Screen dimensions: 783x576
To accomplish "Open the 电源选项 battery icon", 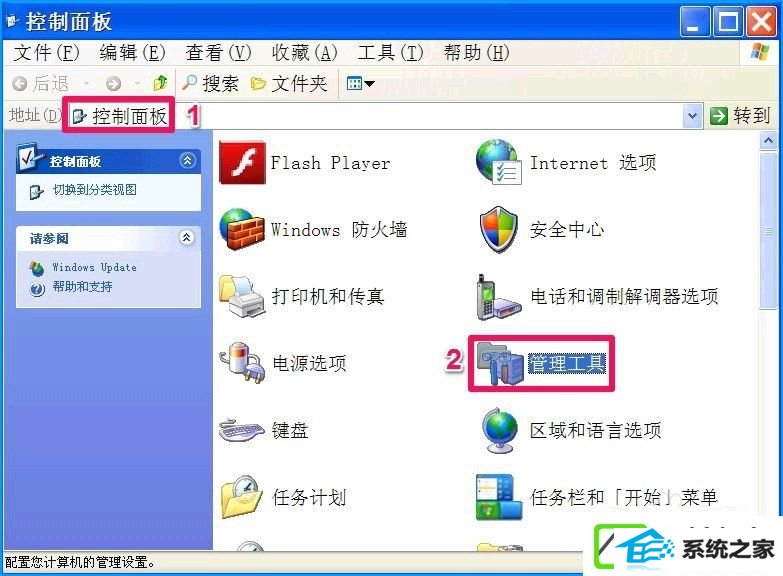I will (x=242, y=363).
